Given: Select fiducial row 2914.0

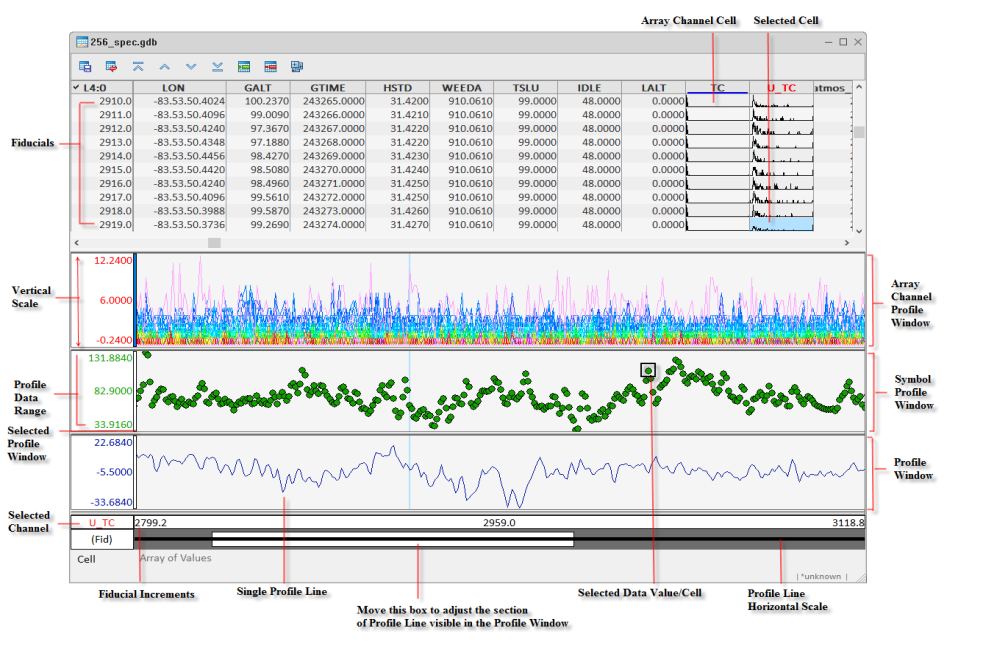Looking at the screenshot, I should pos(114,156).
